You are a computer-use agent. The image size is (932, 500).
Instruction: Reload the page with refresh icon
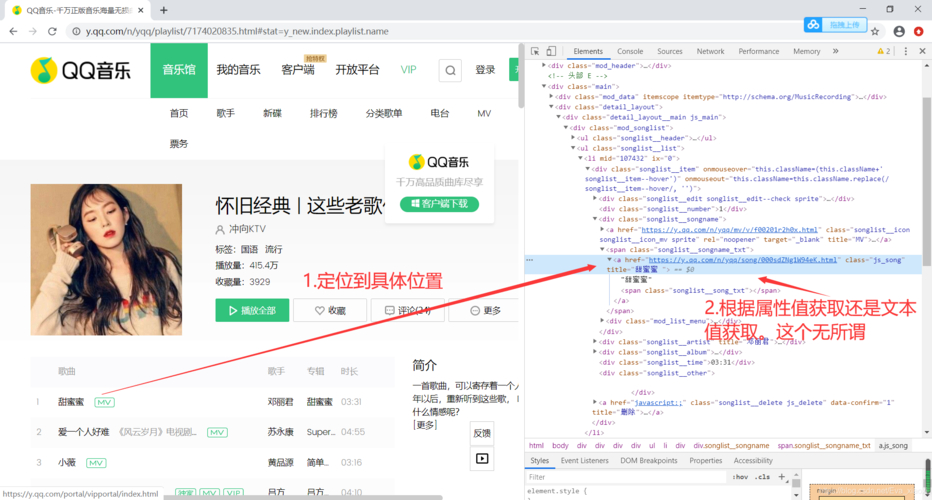(52, 31)
